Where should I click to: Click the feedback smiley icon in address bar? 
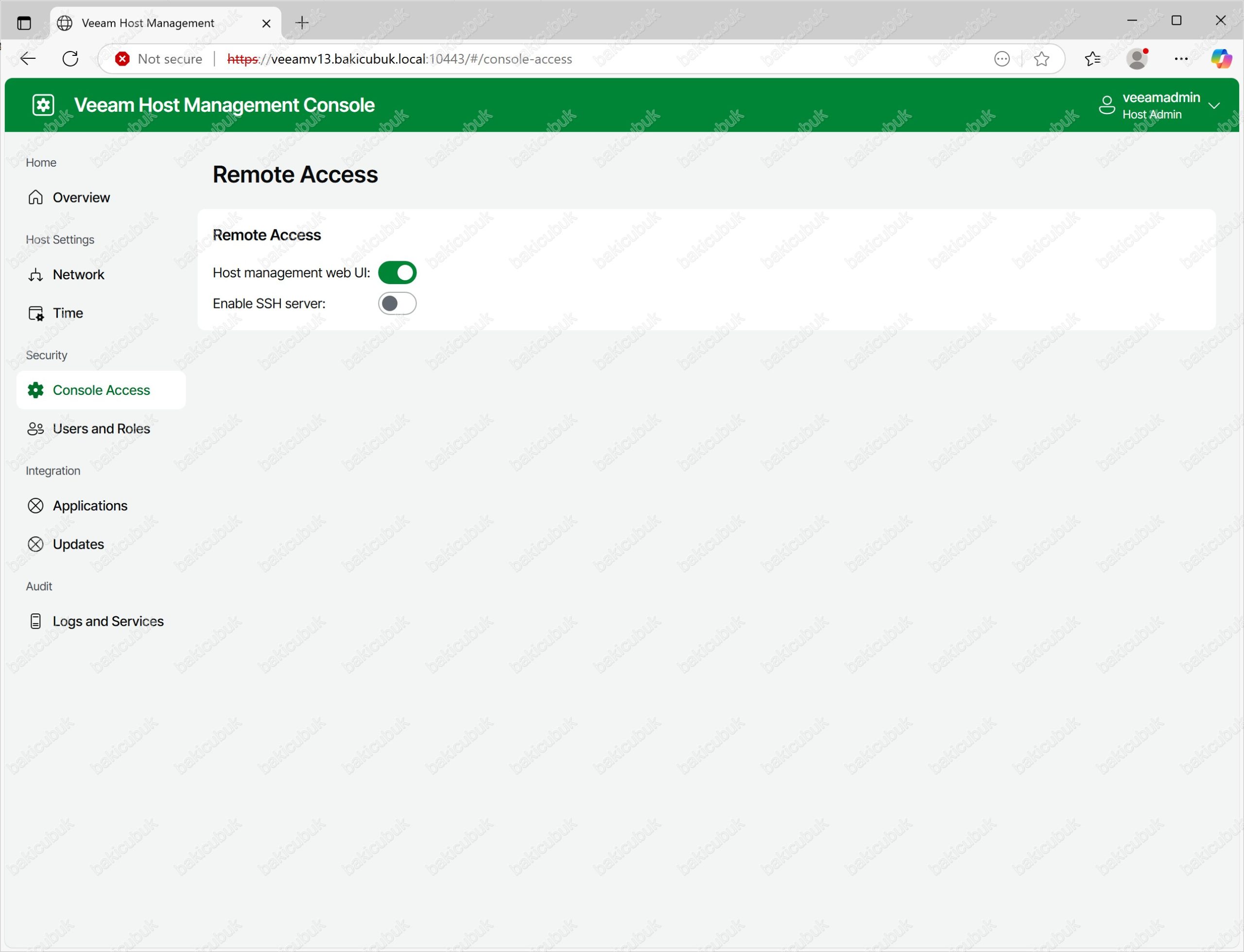(x=1002, y=58)
